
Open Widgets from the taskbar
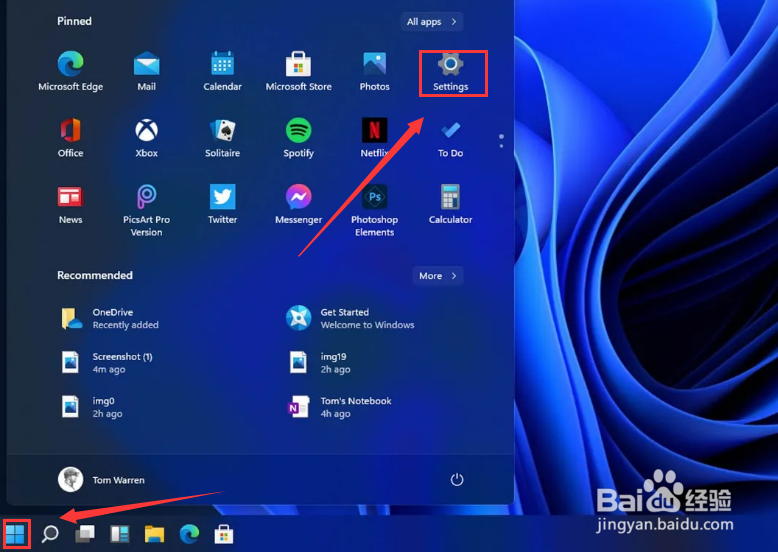[120, 534]
